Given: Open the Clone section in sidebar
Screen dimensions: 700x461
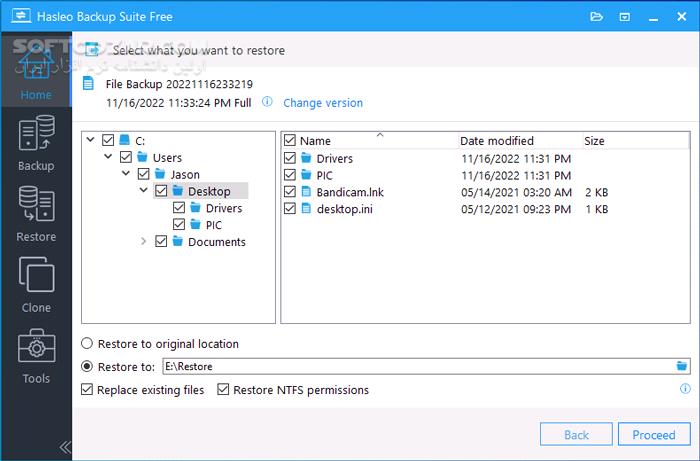Looking at the screenshot, I should click(x=36, y=285).
